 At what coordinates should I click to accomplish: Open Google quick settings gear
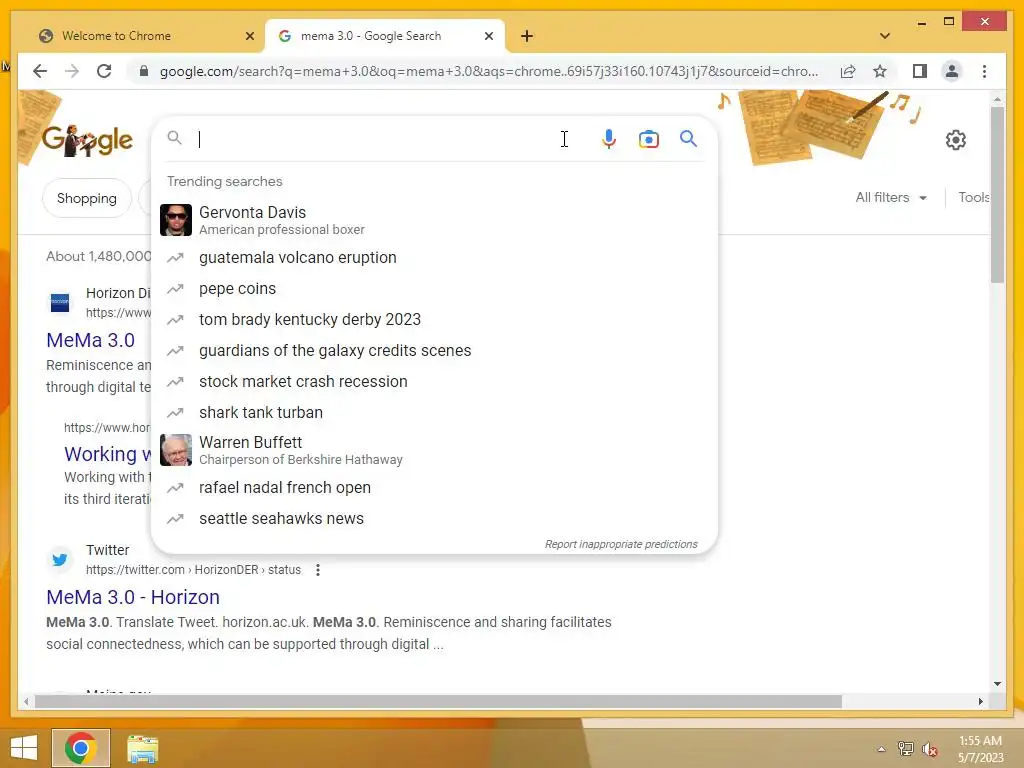click(955, 140)
